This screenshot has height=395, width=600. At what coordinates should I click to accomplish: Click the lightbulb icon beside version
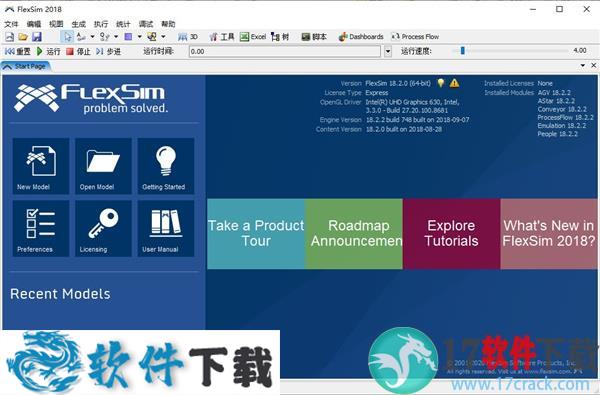441,83
